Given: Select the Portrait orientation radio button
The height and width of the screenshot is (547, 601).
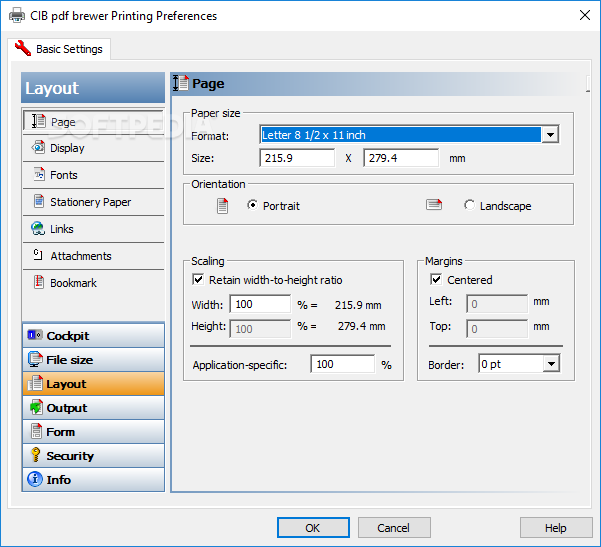Looking at the screenshot, I should (x=252, y=205).
